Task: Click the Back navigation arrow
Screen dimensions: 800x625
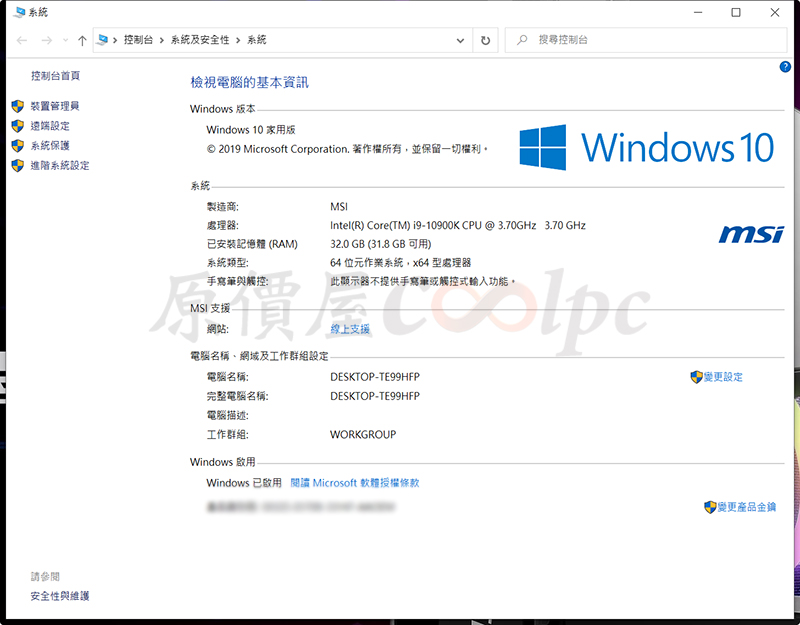Action: 22,40
